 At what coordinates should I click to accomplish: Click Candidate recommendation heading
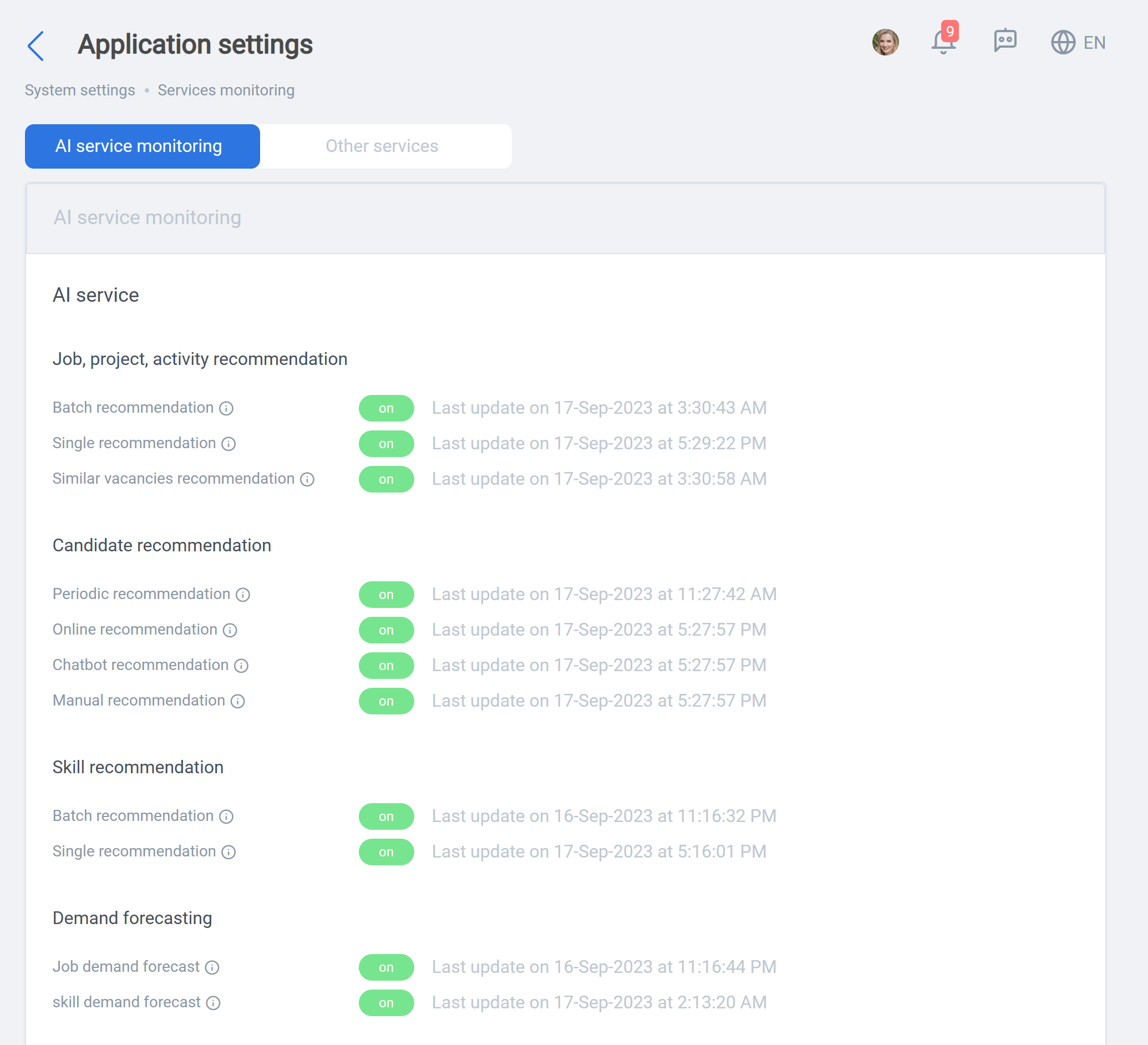(162, 546)
